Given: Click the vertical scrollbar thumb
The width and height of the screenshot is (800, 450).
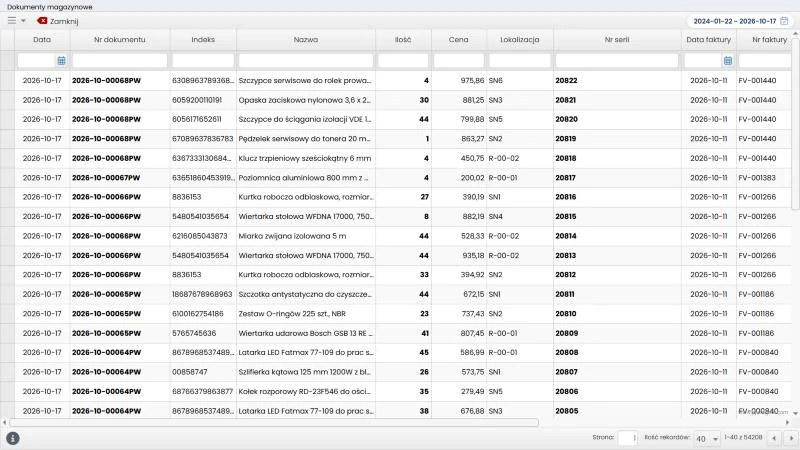Looking at the screenshot, I should coord(795,122).
